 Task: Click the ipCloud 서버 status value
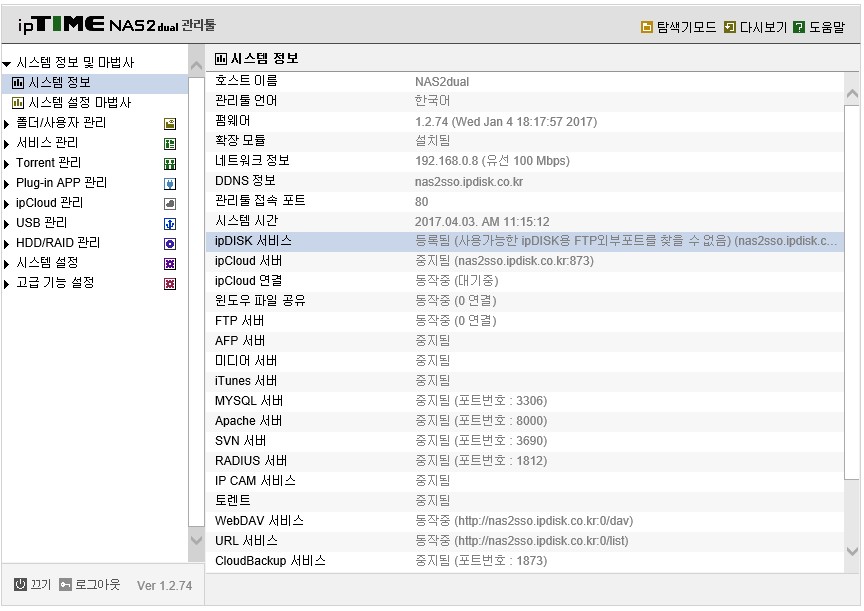pyautogui.click(x=504, y=261)
